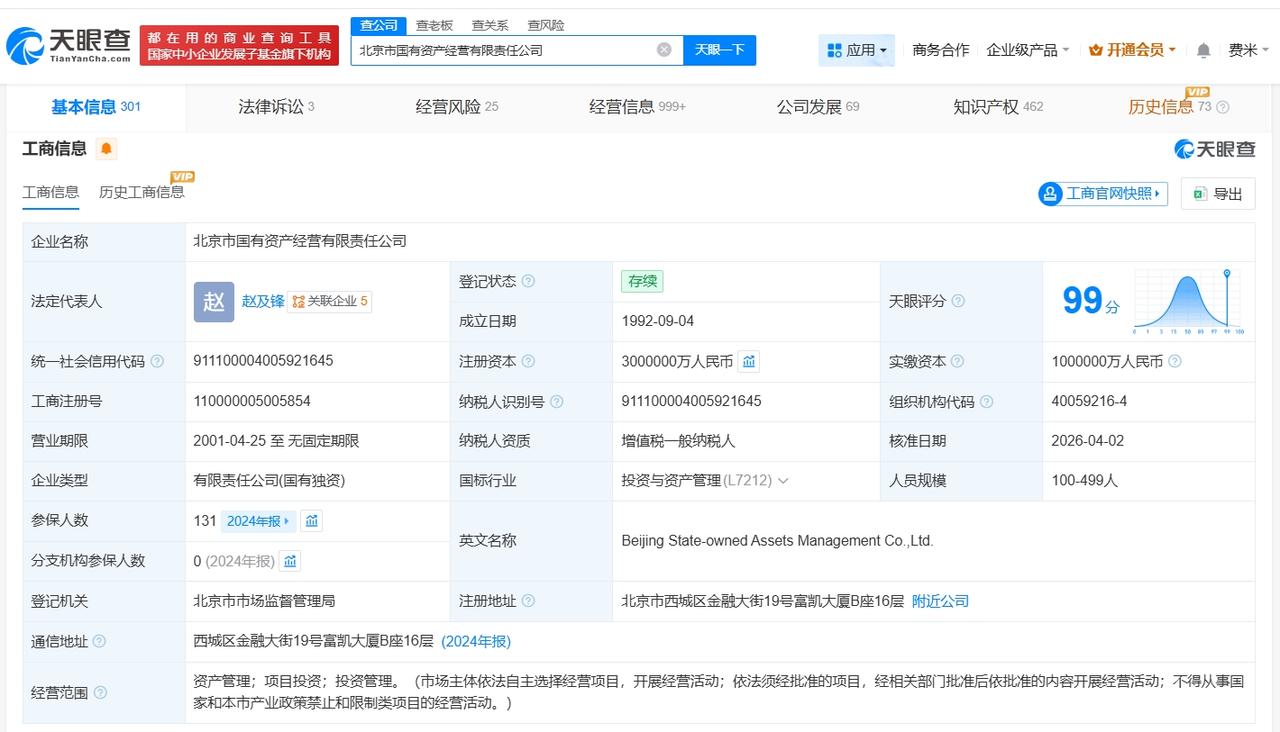Clear search box with the X icon

click(664, 50)
